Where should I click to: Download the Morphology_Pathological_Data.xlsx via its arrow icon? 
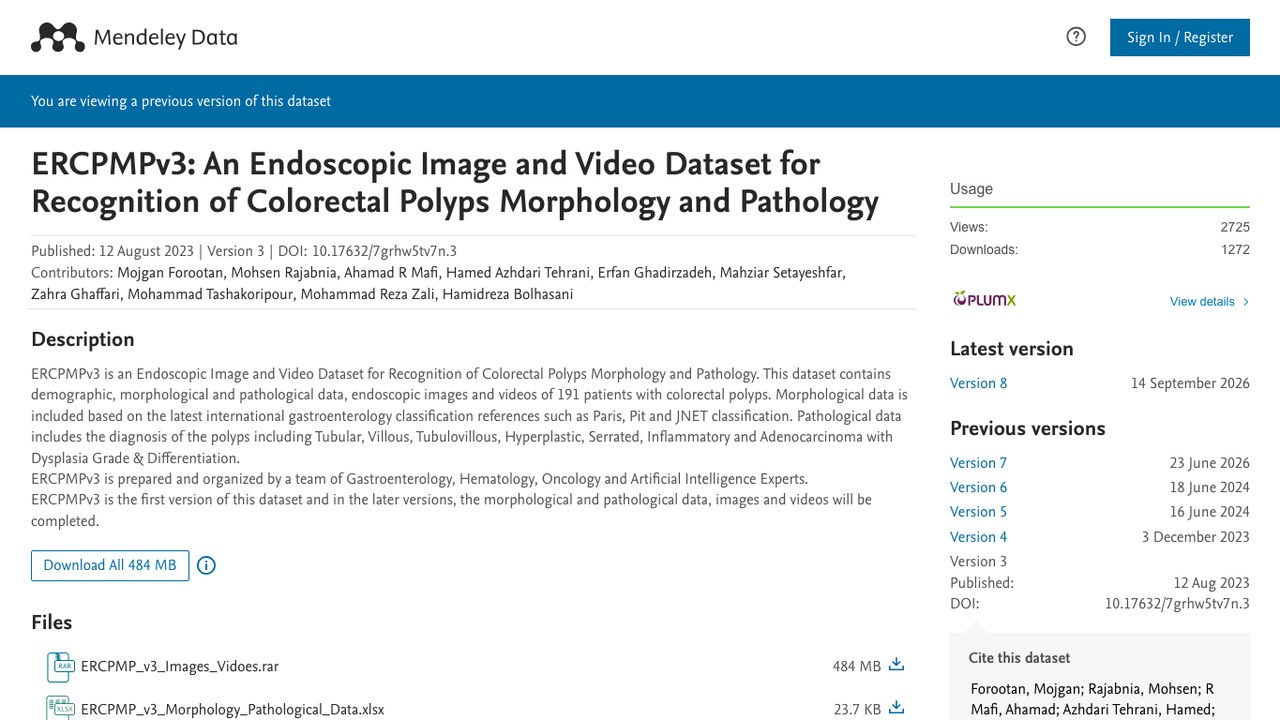tap(897, 708)
